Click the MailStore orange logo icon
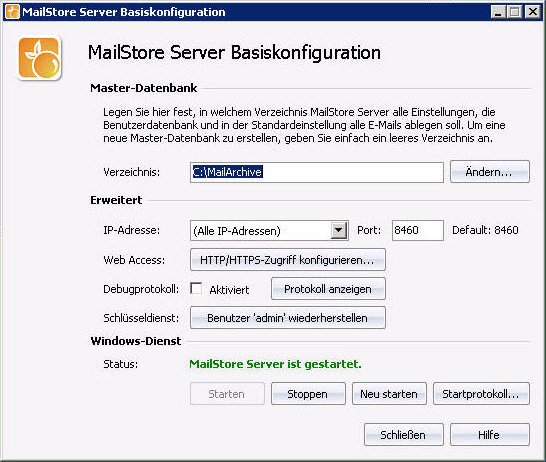The height and width of the screenshot is (462, 546). [x=39, y=58]
